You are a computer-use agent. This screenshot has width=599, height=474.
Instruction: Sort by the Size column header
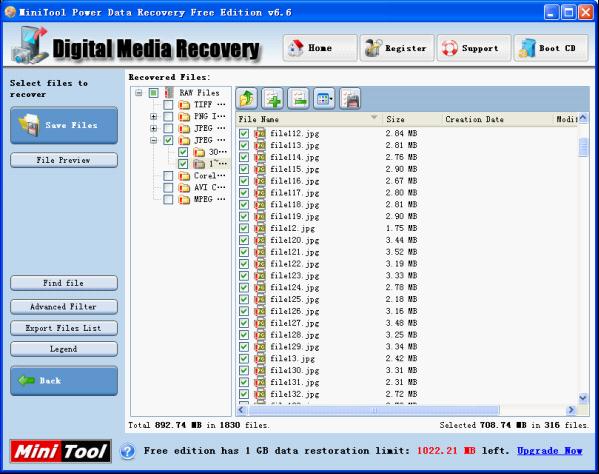click(x=412, y=119)
